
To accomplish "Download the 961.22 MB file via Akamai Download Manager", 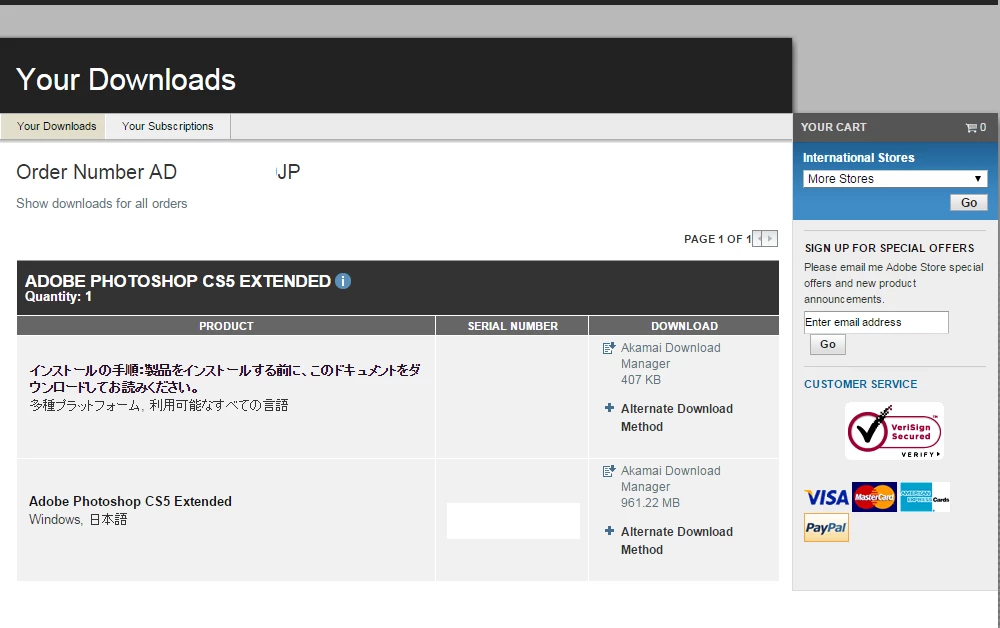I will [671, 479].
